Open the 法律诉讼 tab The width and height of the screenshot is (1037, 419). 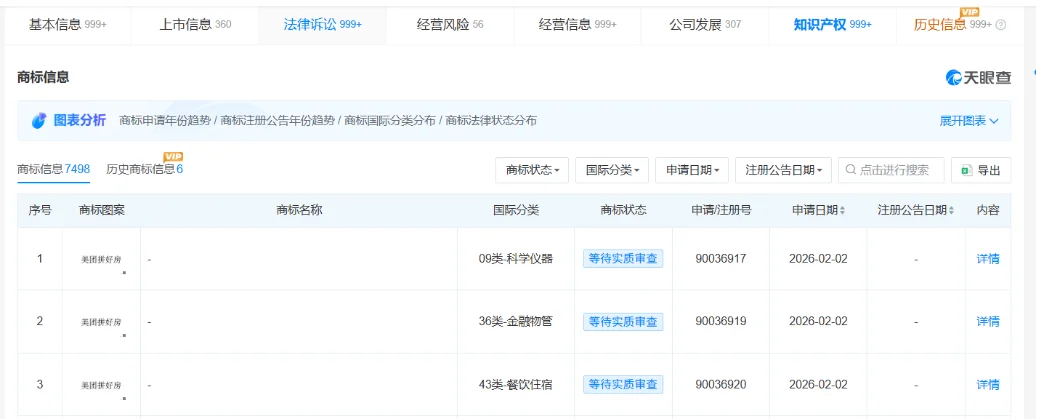[x=323, y=25]
